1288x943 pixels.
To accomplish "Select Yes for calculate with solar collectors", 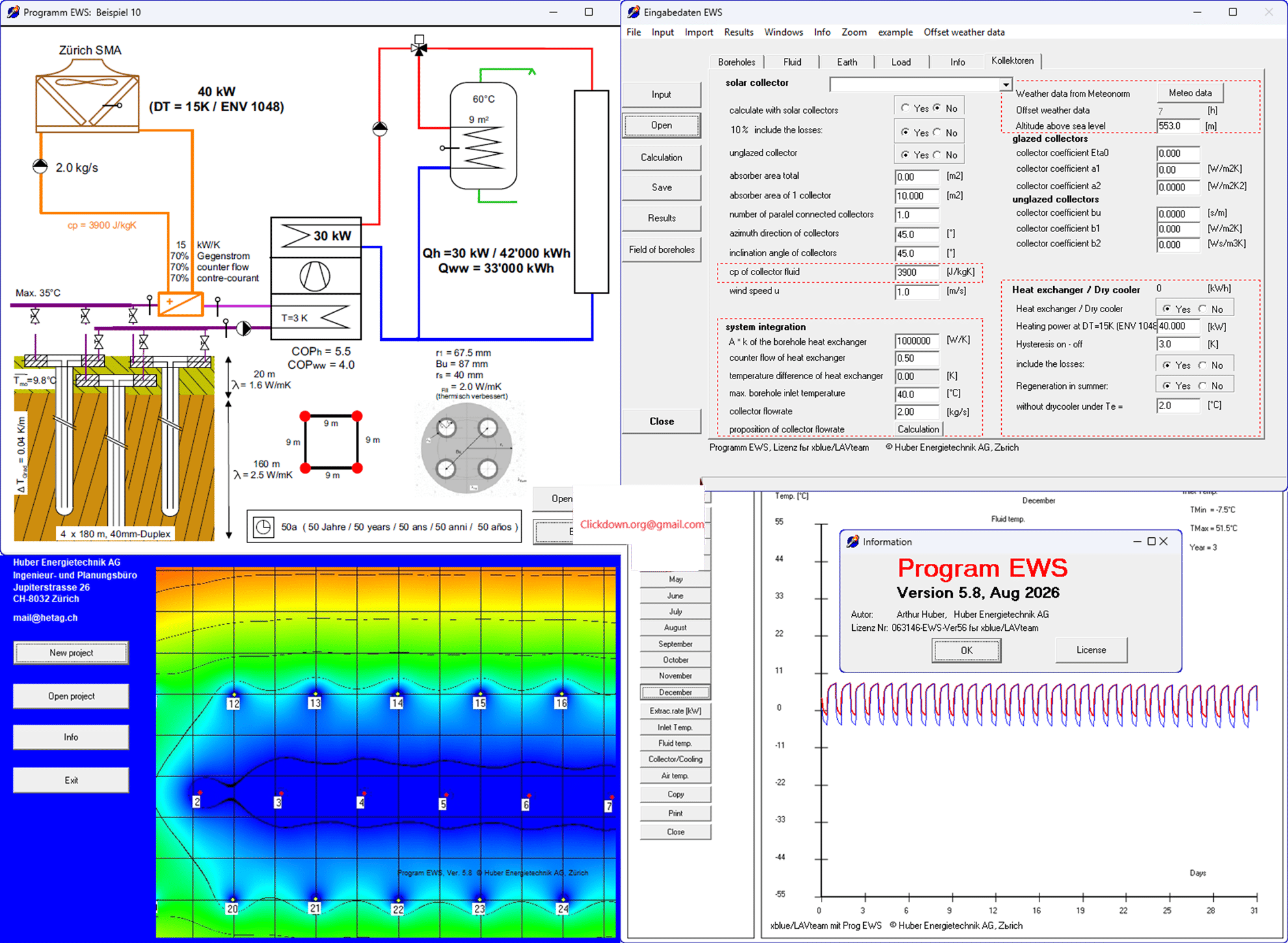I will click(x=906, y=108).
